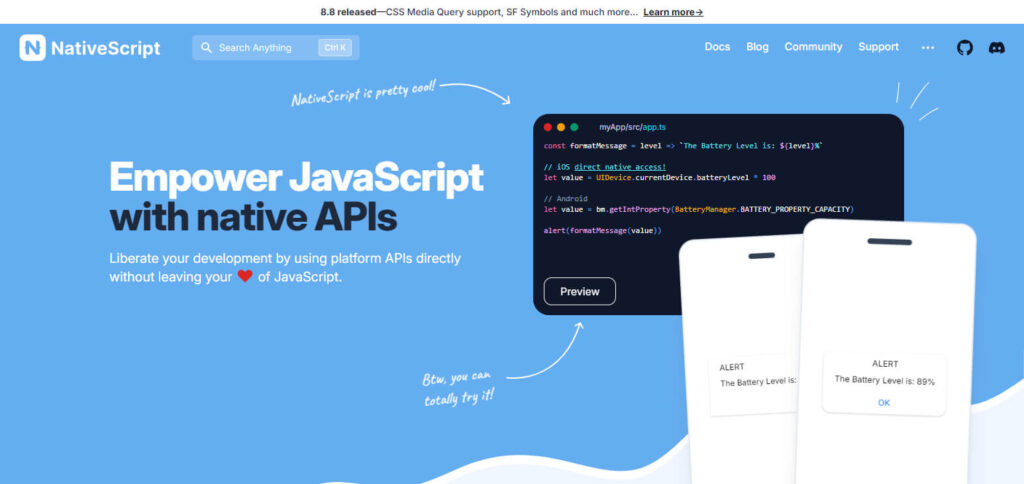This screenshot has width=1024, height=484.
Task: Click the '// Android' code comment
Action: tap(566, 199)
